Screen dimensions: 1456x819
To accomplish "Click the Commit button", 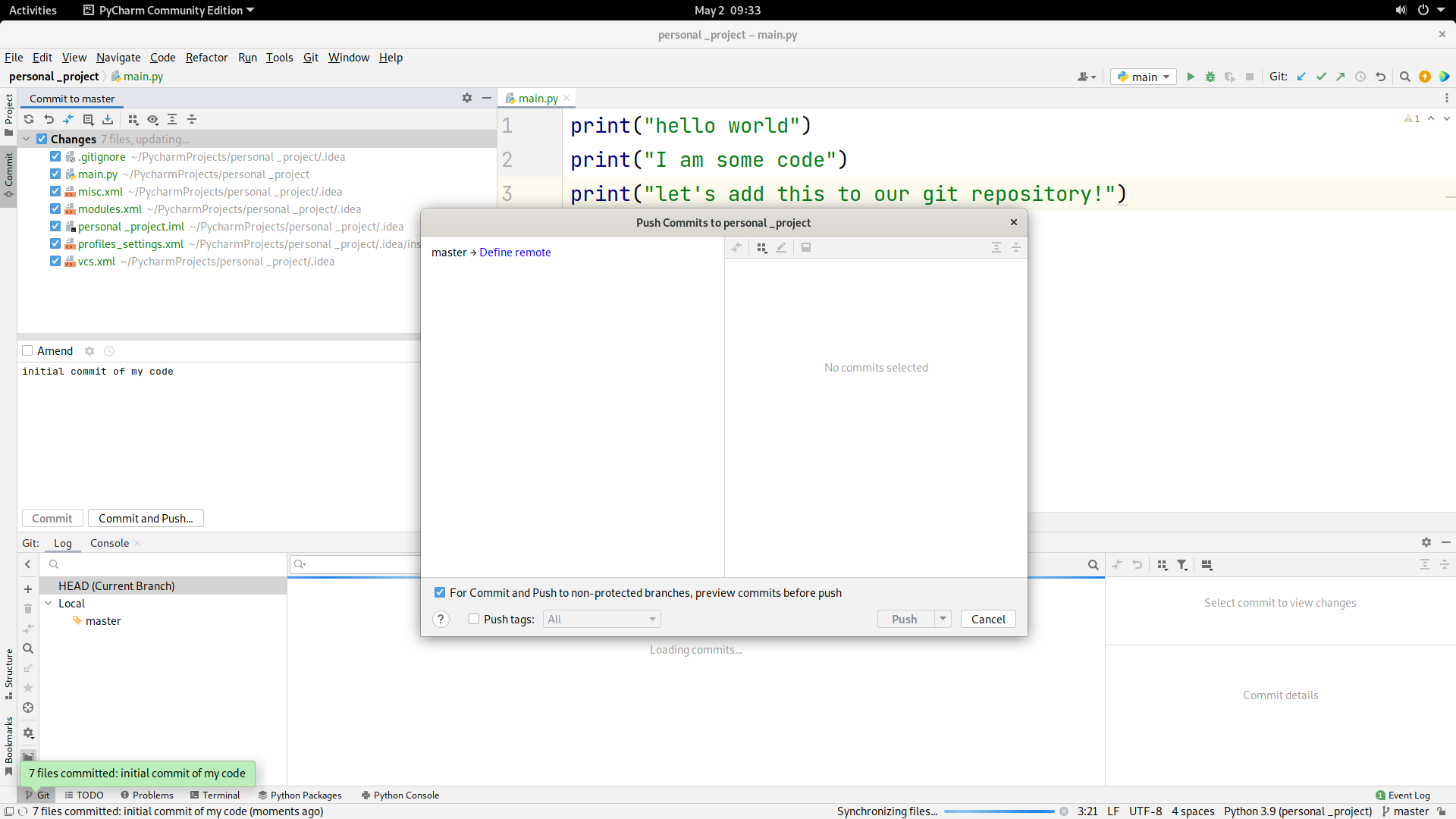I will 52,518.
